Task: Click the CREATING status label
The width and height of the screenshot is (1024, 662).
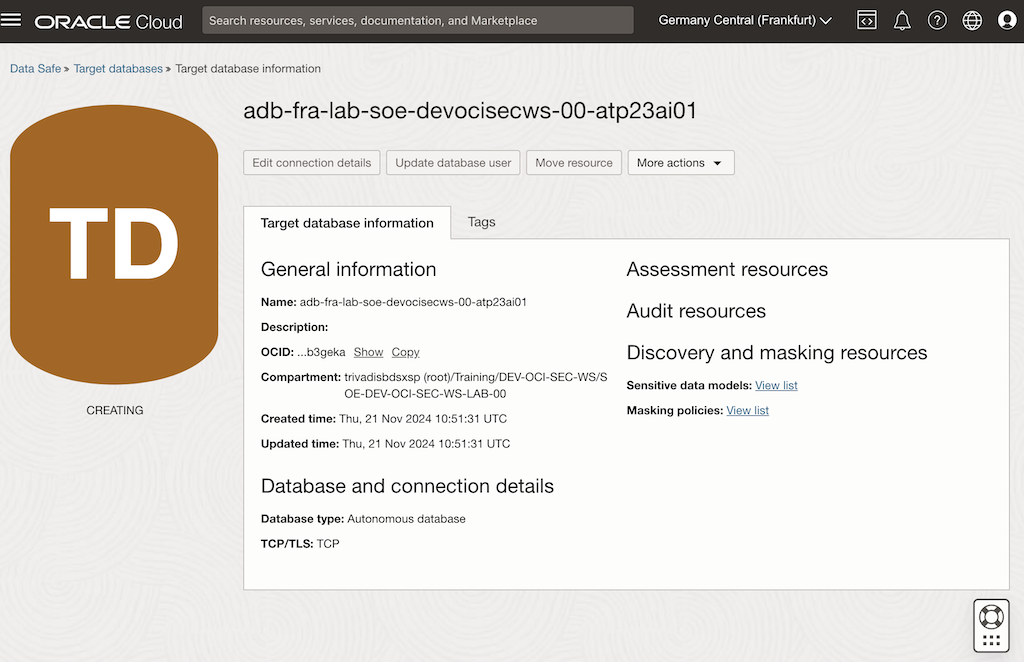Action: 115,410
